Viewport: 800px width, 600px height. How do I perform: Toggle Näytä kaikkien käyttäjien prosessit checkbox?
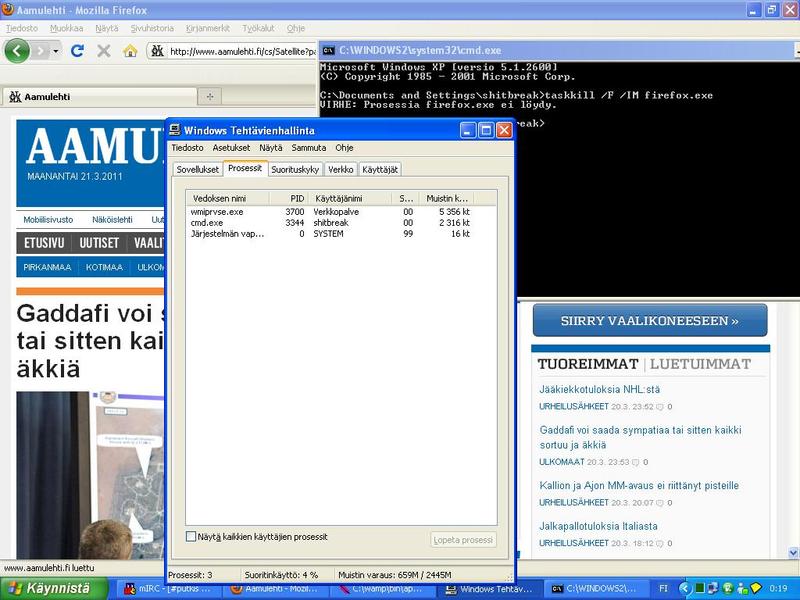coord(191,537)
